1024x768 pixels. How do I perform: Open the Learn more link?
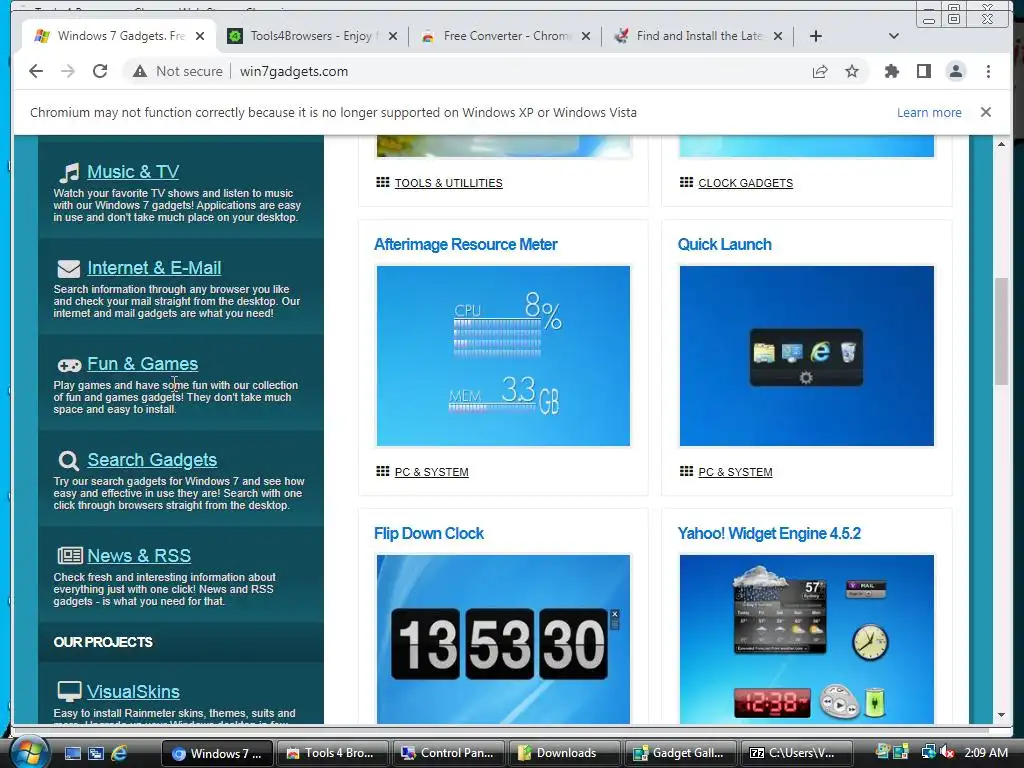[x=929, y=112]
